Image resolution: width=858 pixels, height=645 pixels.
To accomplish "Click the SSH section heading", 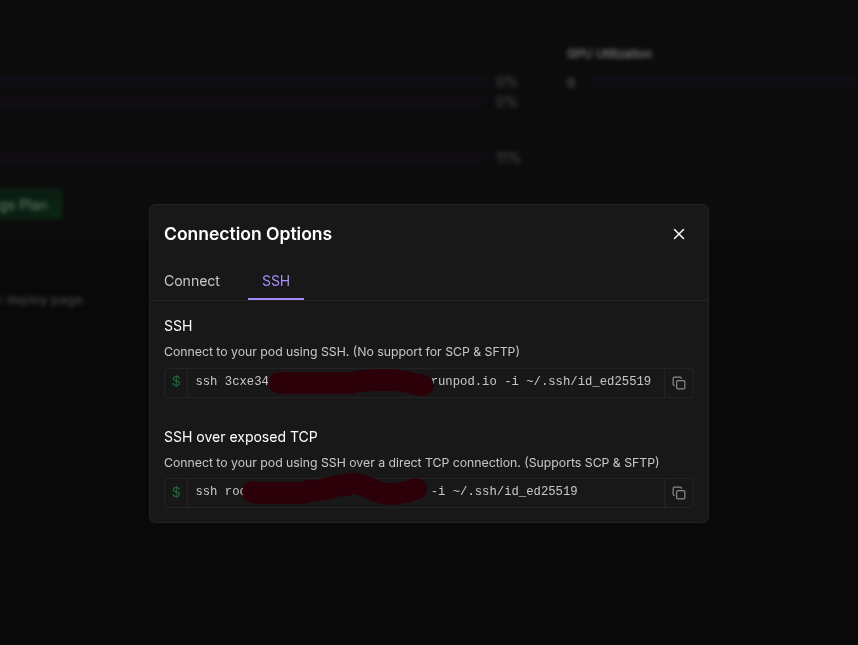I will tap(178, 326).
